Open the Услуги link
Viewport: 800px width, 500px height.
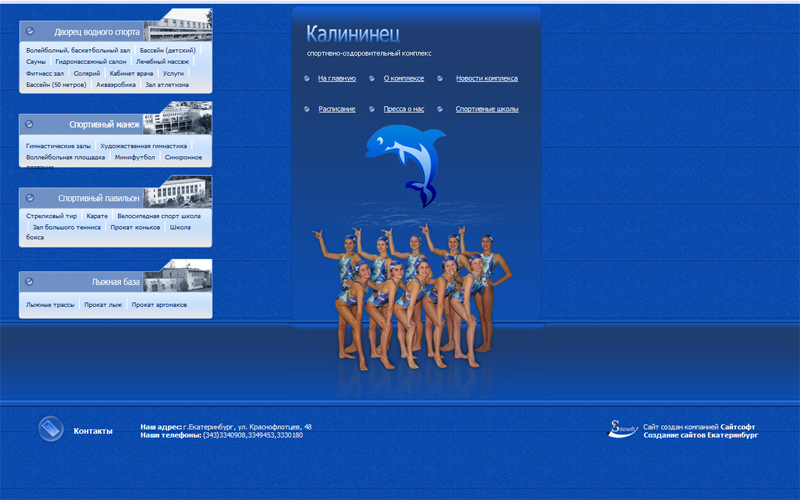(x=173, y=73)
